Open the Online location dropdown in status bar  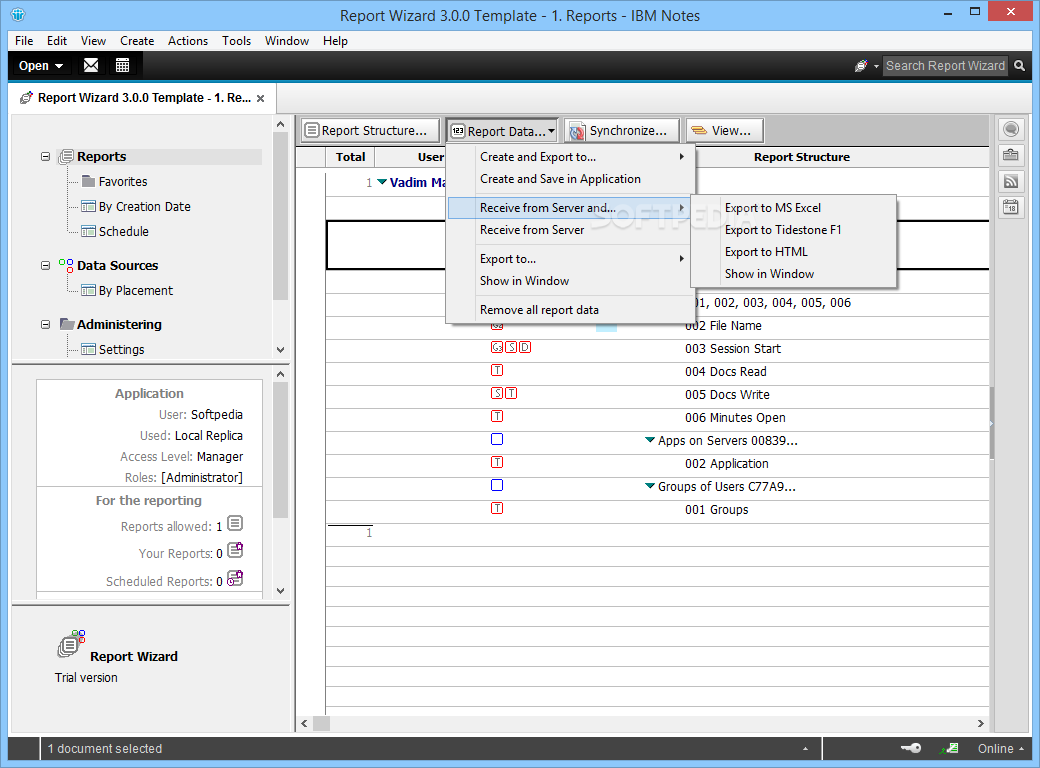pyautogui.click(x=1000, y=748)
